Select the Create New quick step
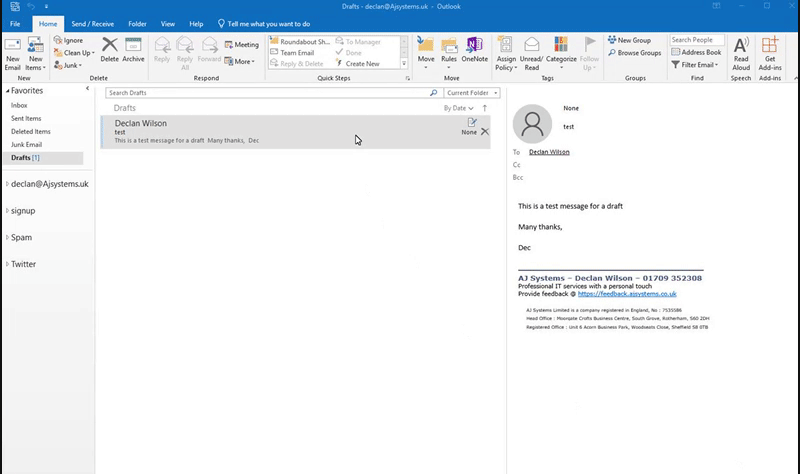Screen dimensions: 800x474 coord(358,64)
